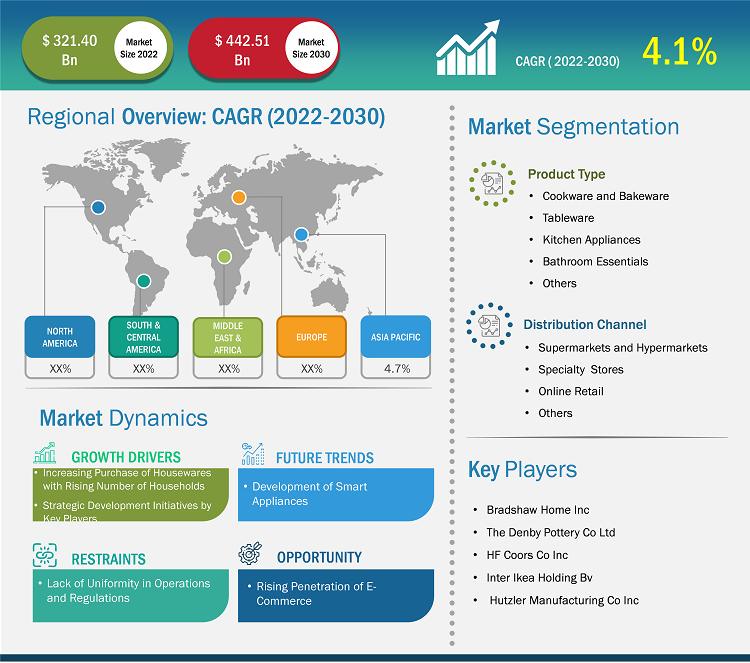Click the Restraints chain link icon
The height and width of the screenshot is (663, 750).
(x=45, y=556)
